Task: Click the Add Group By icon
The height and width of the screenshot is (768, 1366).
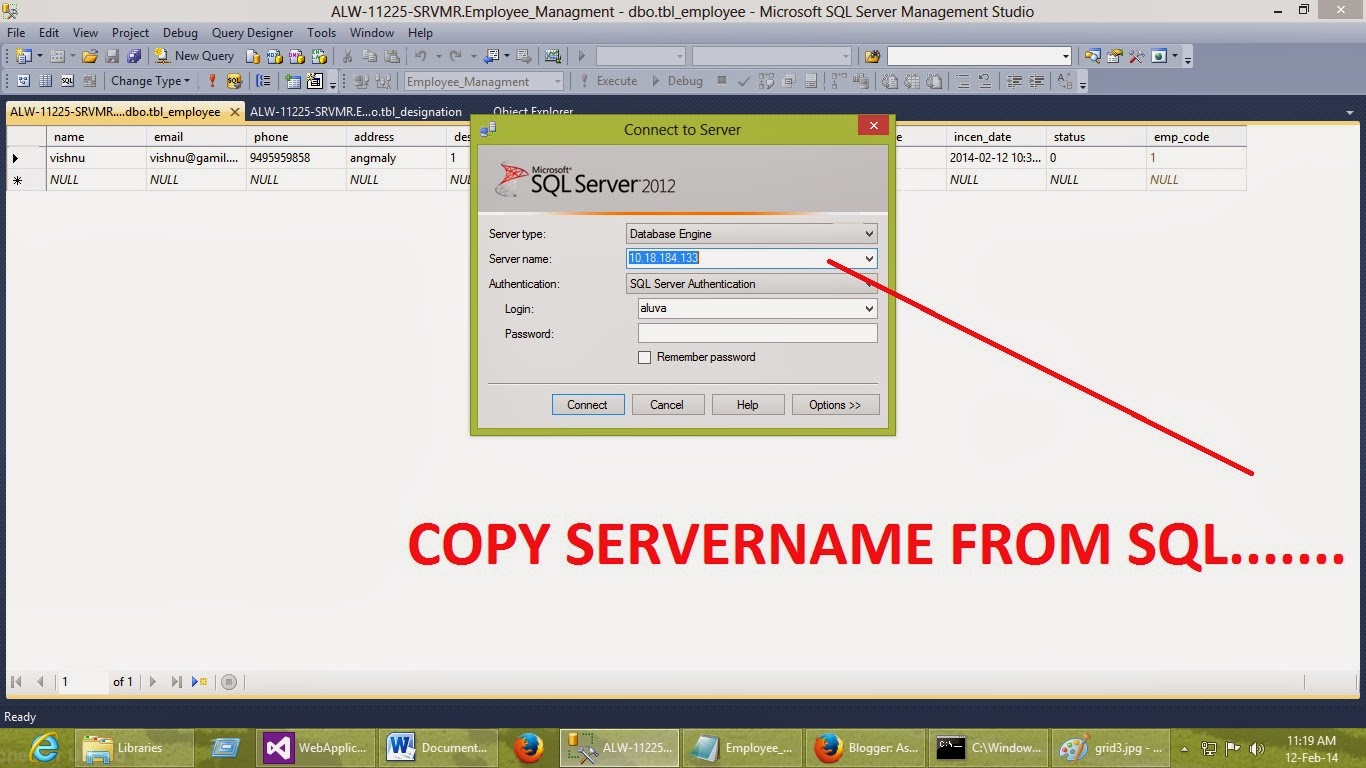Action: point(263,81)
